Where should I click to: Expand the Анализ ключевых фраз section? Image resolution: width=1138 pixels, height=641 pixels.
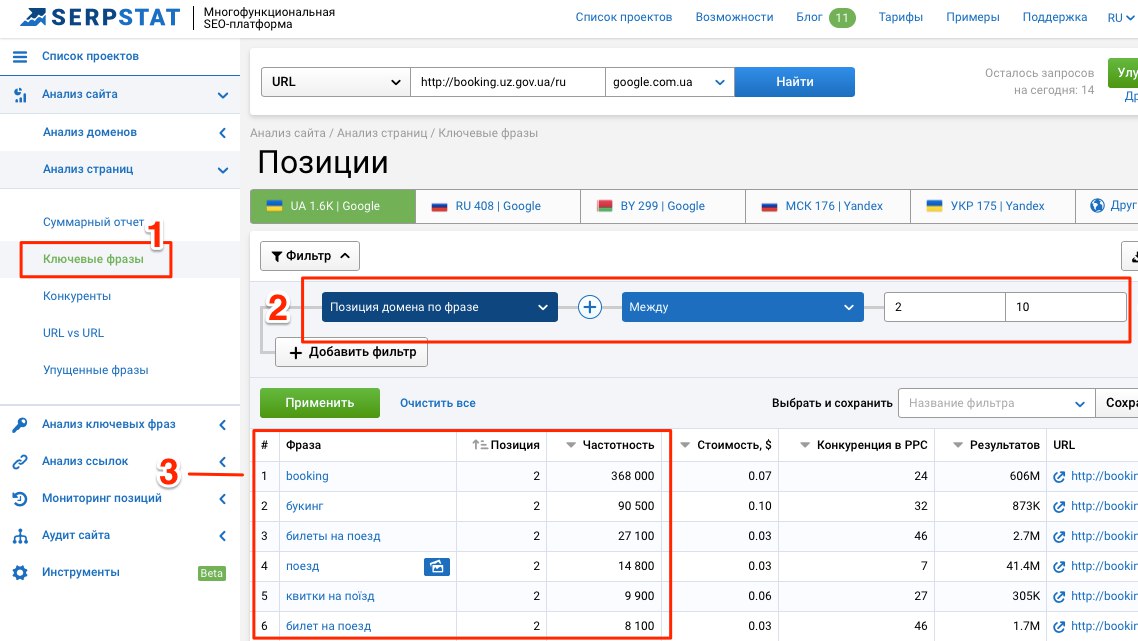click(223, 425)
